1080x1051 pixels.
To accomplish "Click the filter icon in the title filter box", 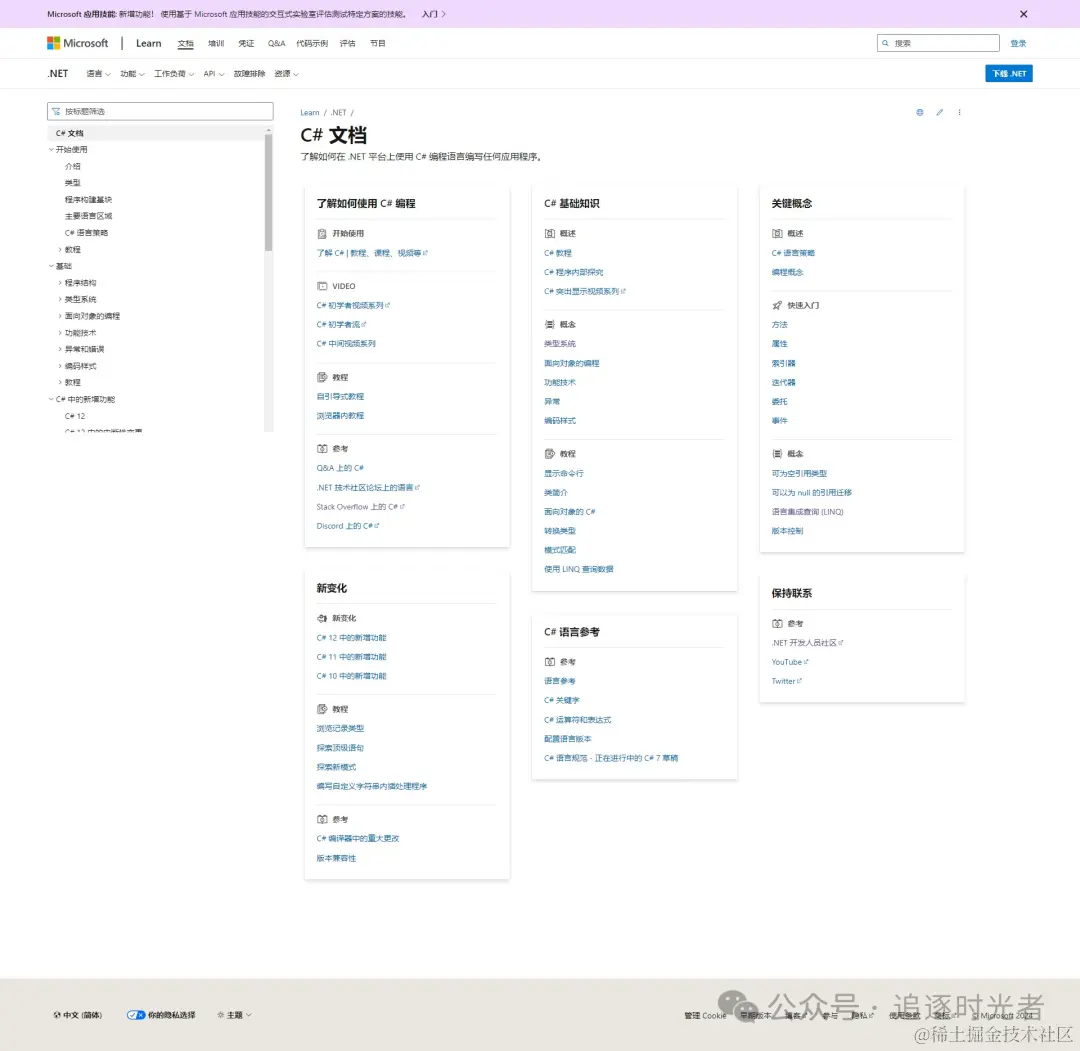I will coord(56,111).
